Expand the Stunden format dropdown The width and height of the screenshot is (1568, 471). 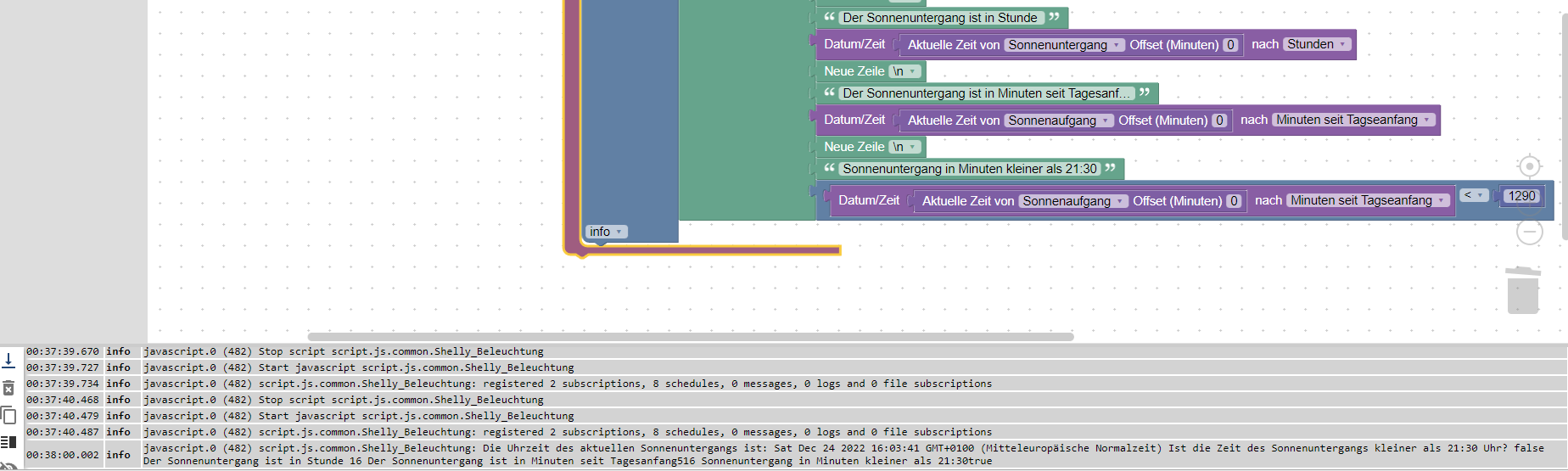tap(1317, 44)
